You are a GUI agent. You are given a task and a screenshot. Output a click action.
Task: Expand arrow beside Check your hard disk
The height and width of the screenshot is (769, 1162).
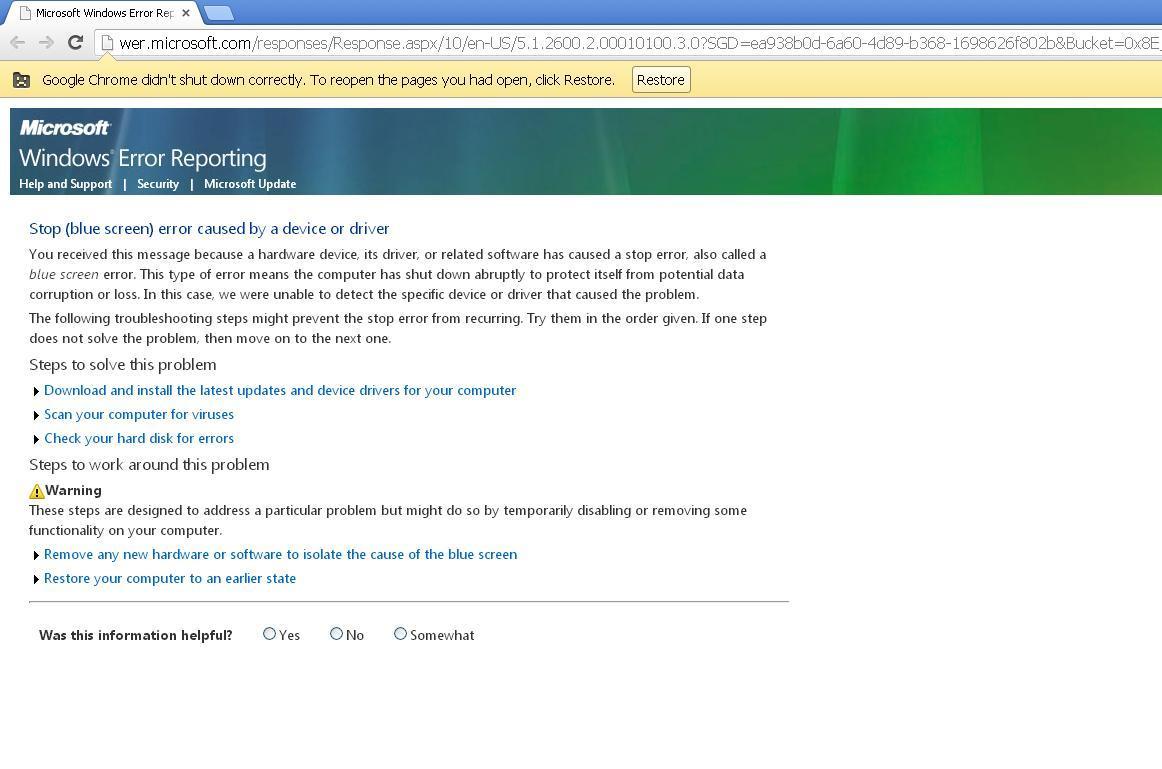[36, 439]
